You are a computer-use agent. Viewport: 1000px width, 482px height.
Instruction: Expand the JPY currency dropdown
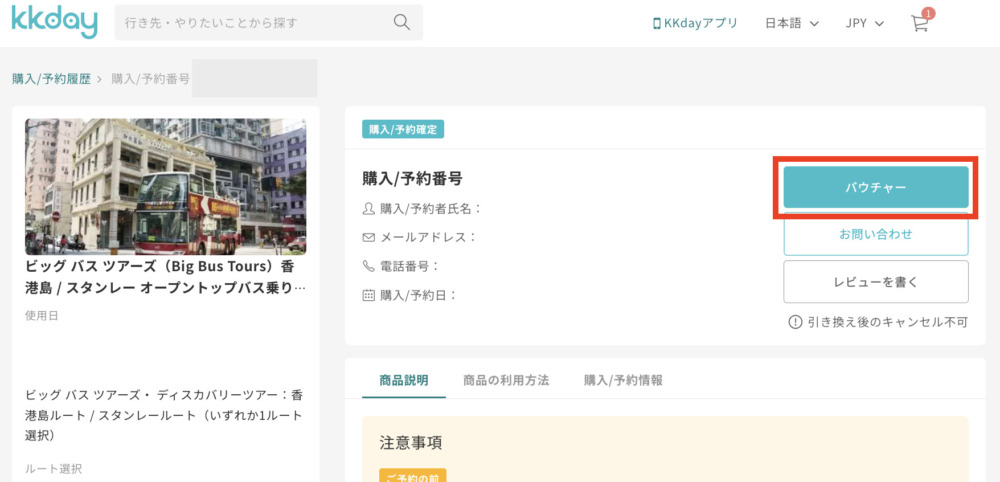tap(865, 24)
